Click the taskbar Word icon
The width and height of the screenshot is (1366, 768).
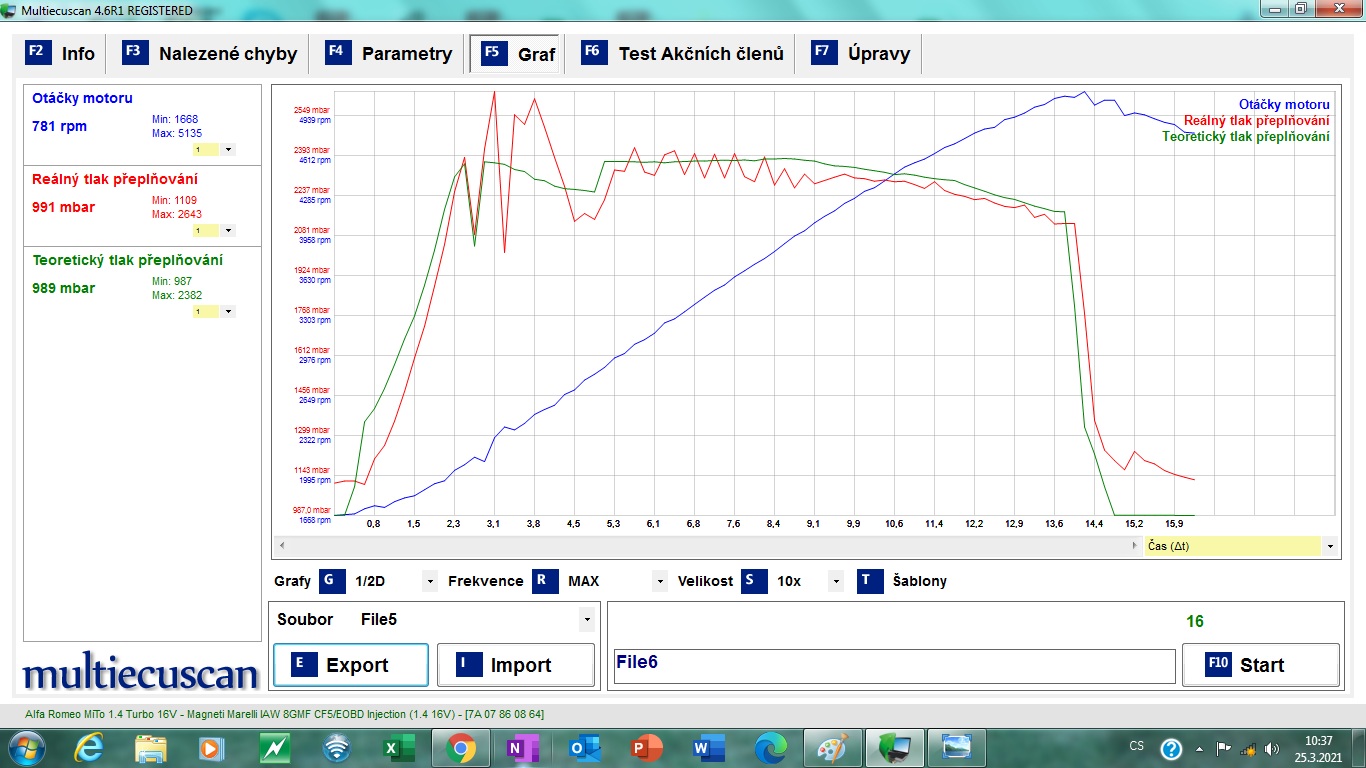708,748
